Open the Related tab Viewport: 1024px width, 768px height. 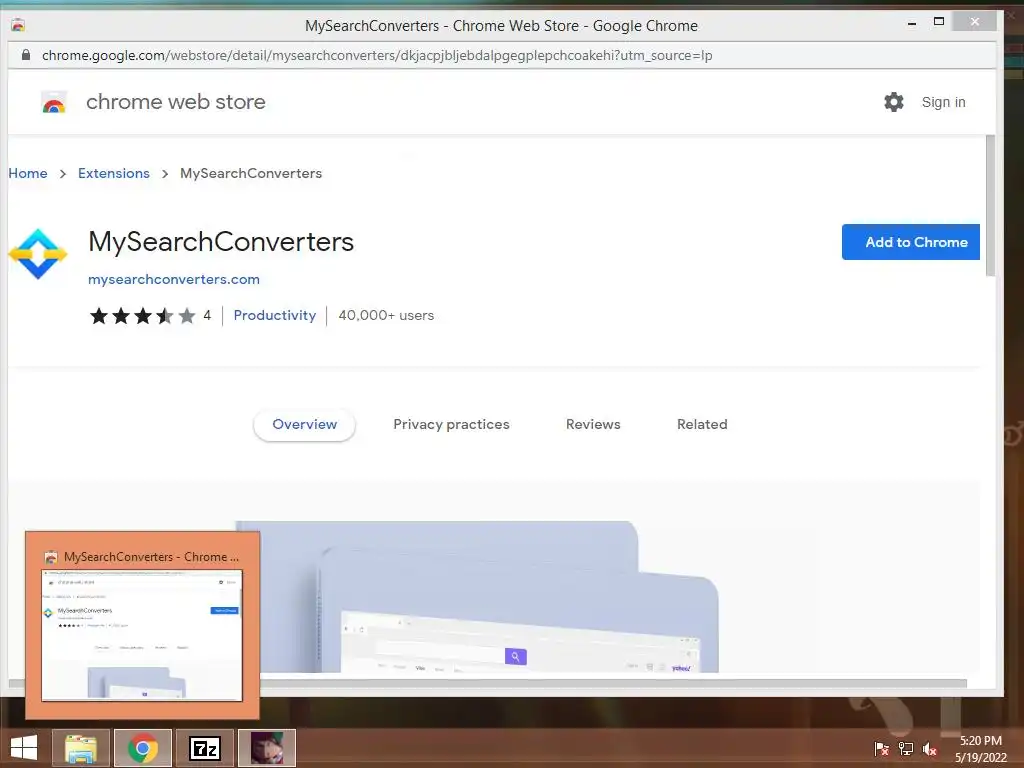[702, 424]
